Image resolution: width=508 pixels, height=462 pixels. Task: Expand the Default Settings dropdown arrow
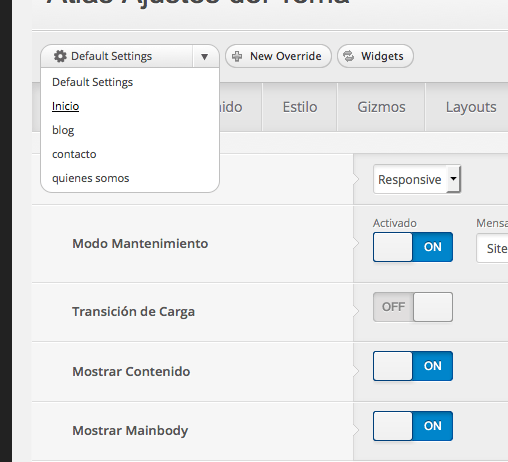pos(205,57)
